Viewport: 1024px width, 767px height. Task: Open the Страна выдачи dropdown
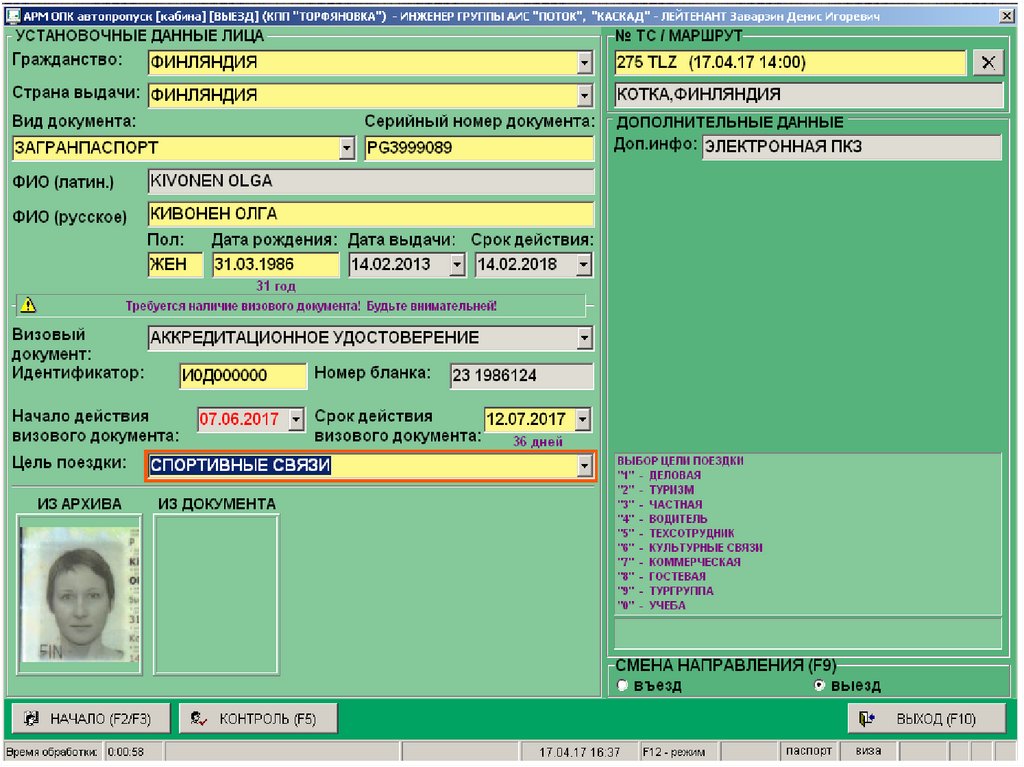point(585,96)
